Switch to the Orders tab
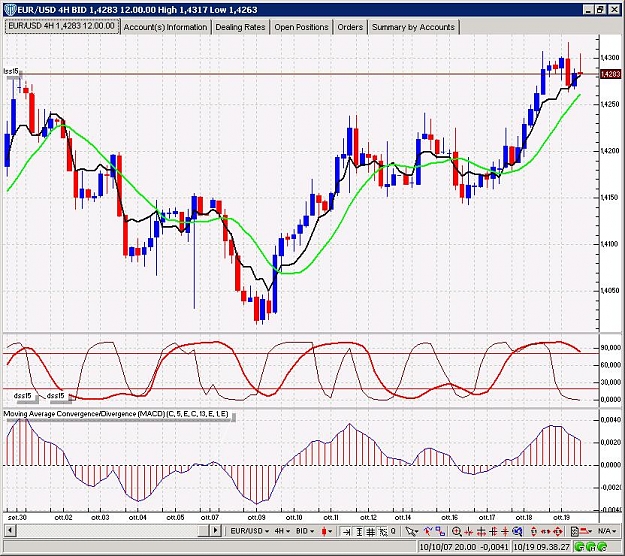Viewport: 625px width, 556px height. [350, 27]
